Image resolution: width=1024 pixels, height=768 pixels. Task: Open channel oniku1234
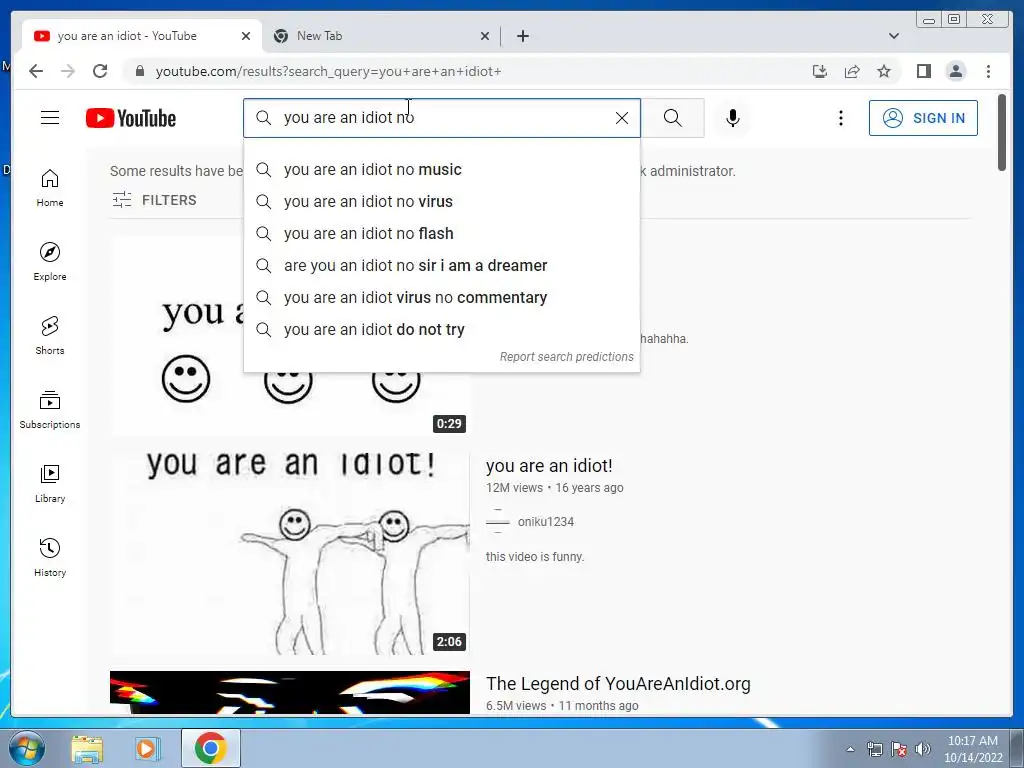545,522
